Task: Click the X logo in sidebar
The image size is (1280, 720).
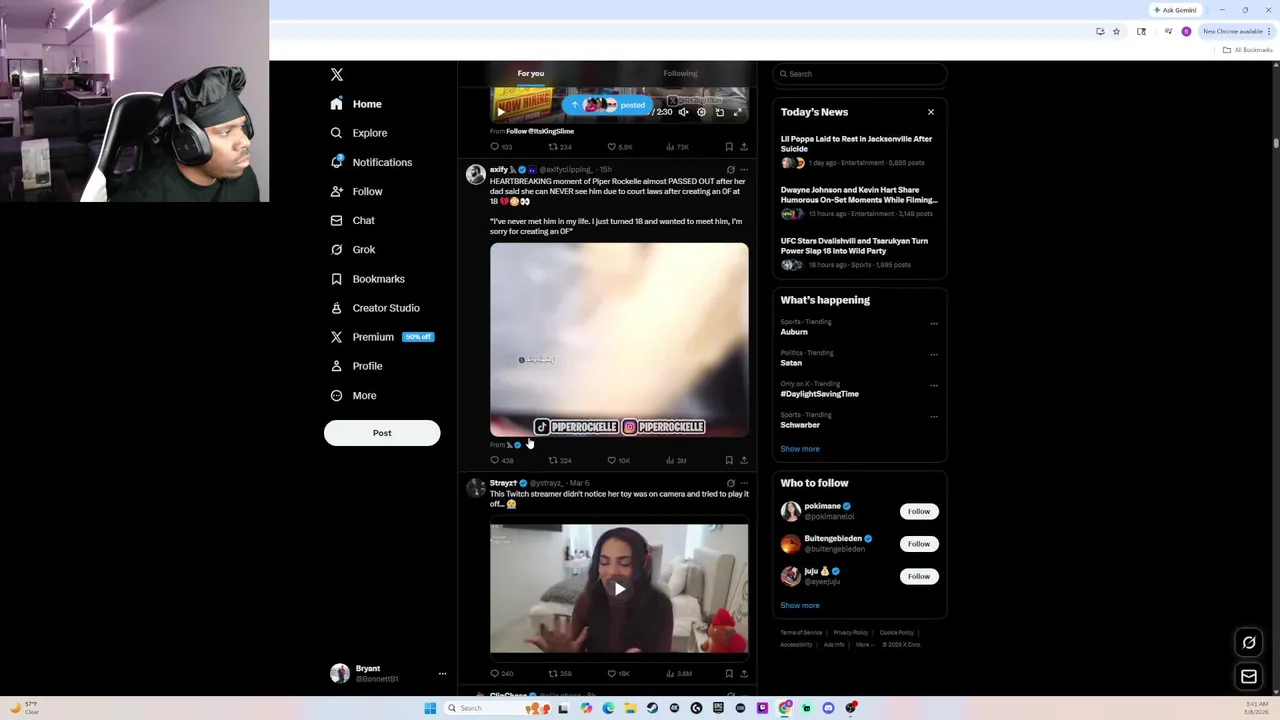Action: click(337, 75)
